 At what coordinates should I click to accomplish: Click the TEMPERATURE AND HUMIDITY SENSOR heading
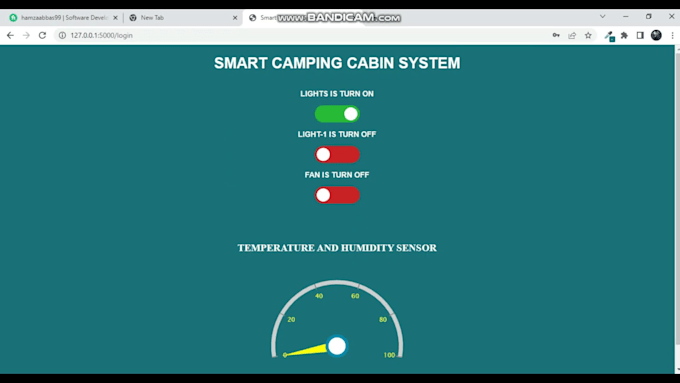[x=337, y=248]
